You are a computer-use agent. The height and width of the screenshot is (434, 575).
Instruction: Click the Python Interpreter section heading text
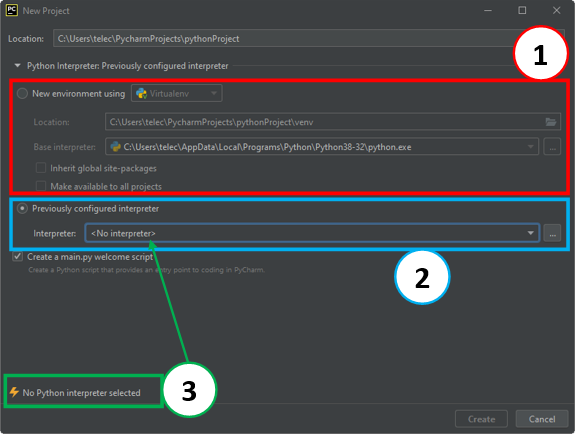pyautogui.click(x=128, y=66)
